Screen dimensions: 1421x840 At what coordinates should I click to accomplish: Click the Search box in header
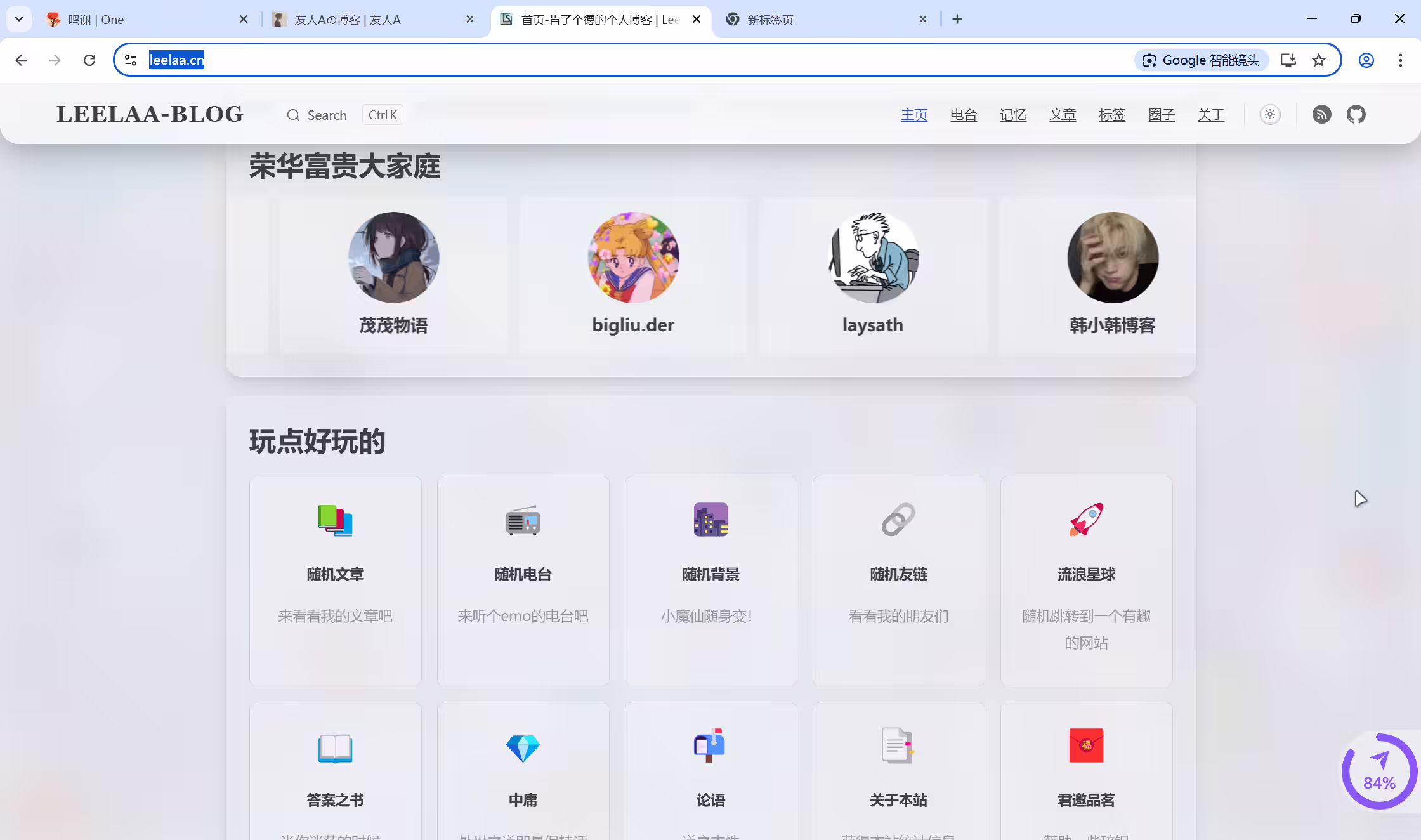point(344,115)
